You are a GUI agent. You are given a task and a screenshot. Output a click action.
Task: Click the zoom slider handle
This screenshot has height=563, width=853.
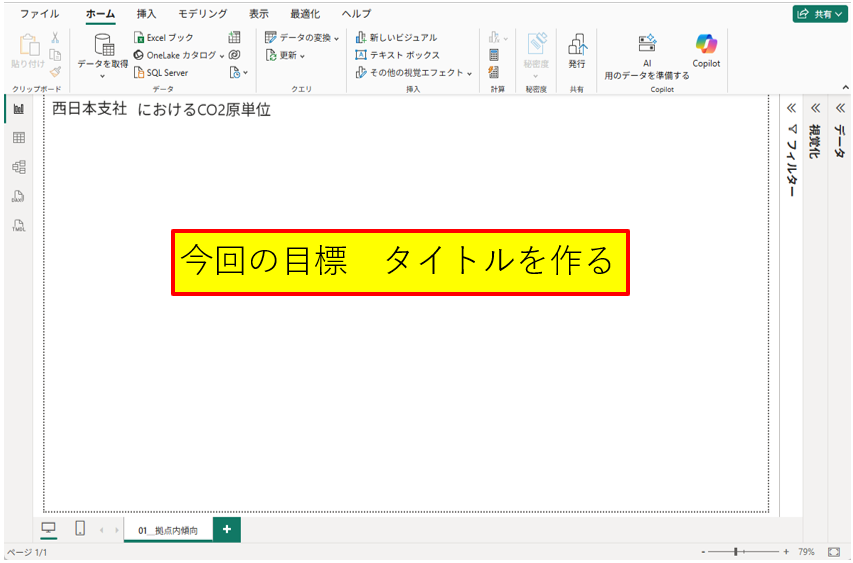point(735,552)
